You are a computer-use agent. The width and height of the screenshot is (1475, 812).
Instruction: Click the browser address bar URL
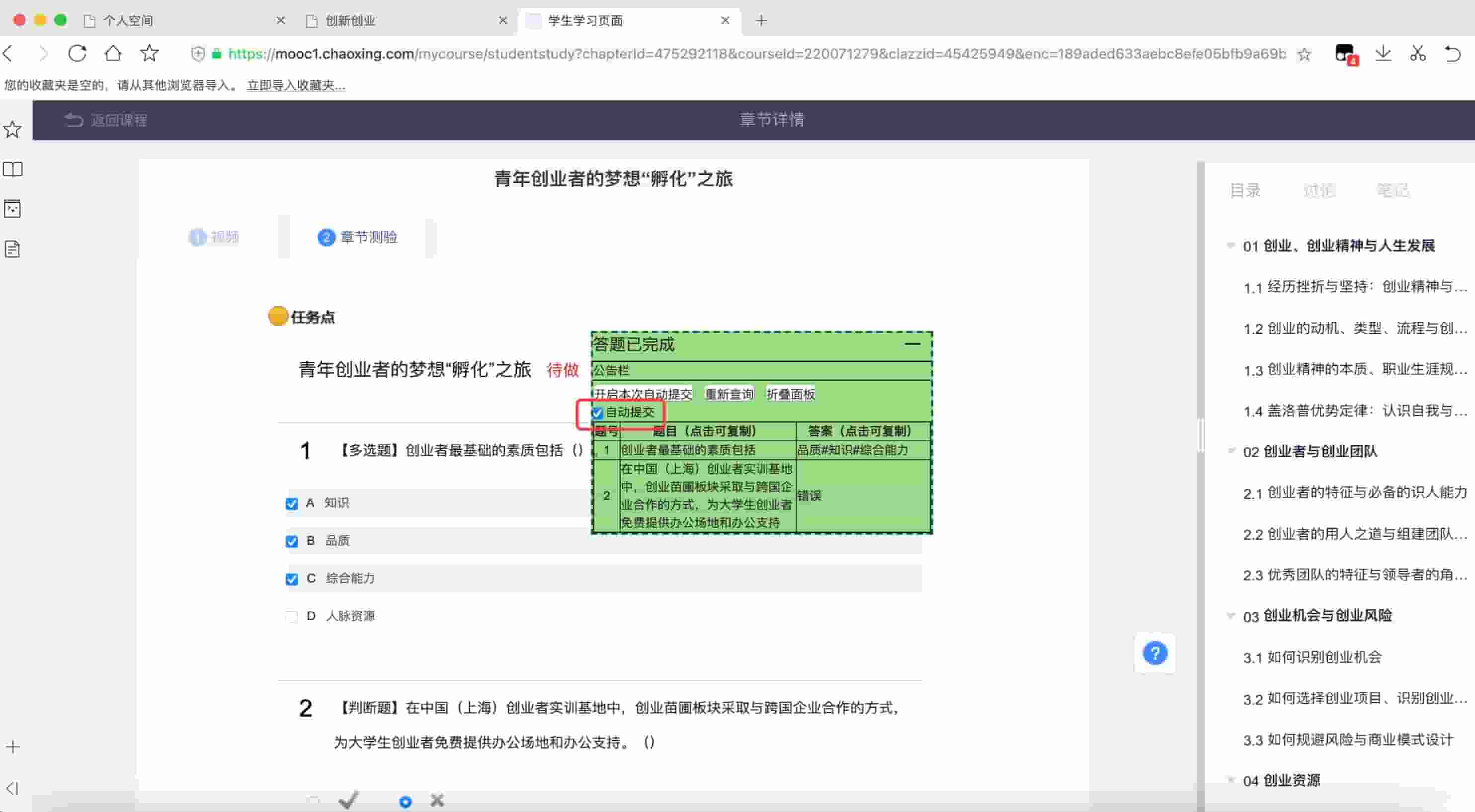coord(744,54)
